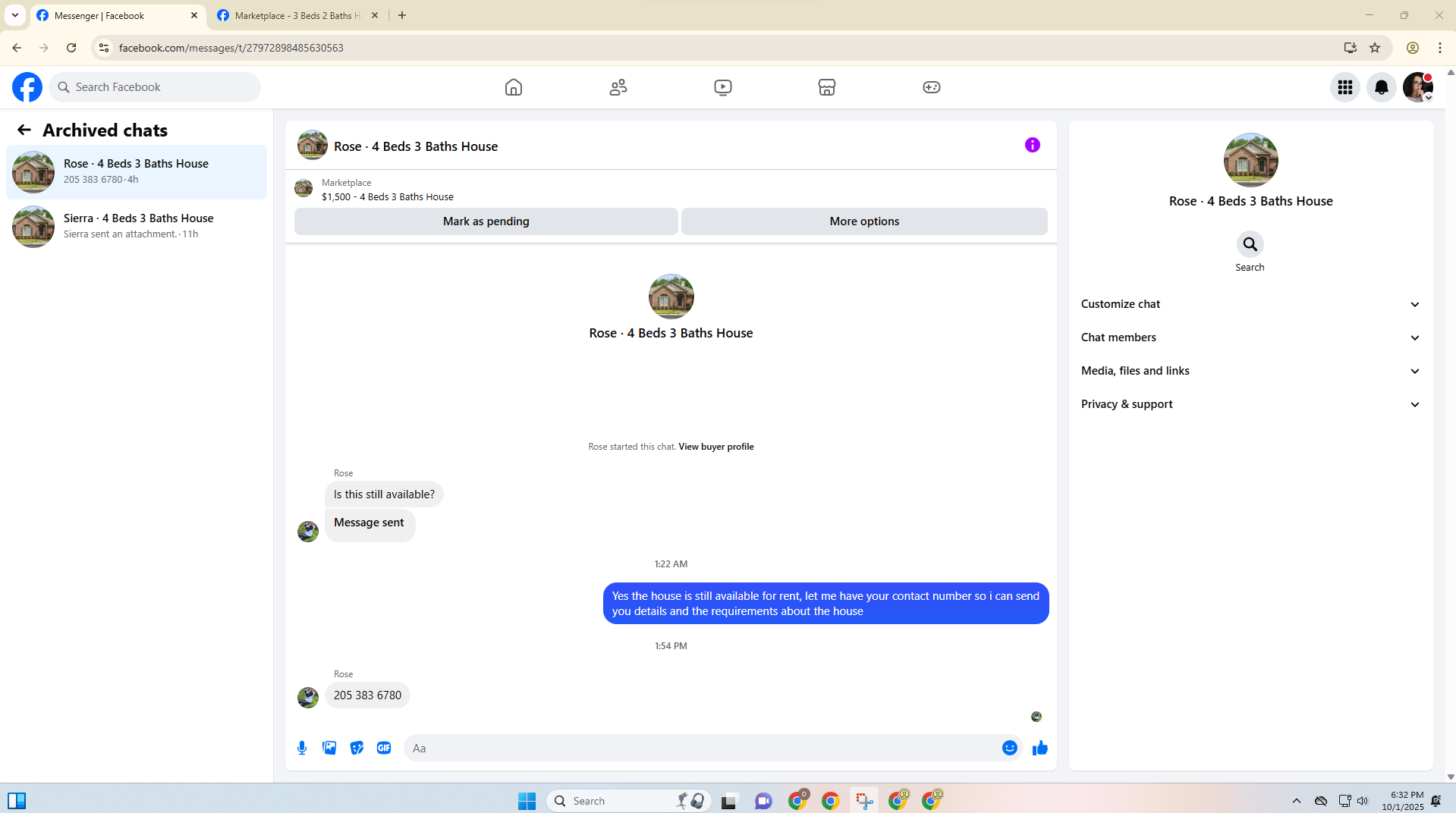Click the voice clip microphone icon

[302, 748]
